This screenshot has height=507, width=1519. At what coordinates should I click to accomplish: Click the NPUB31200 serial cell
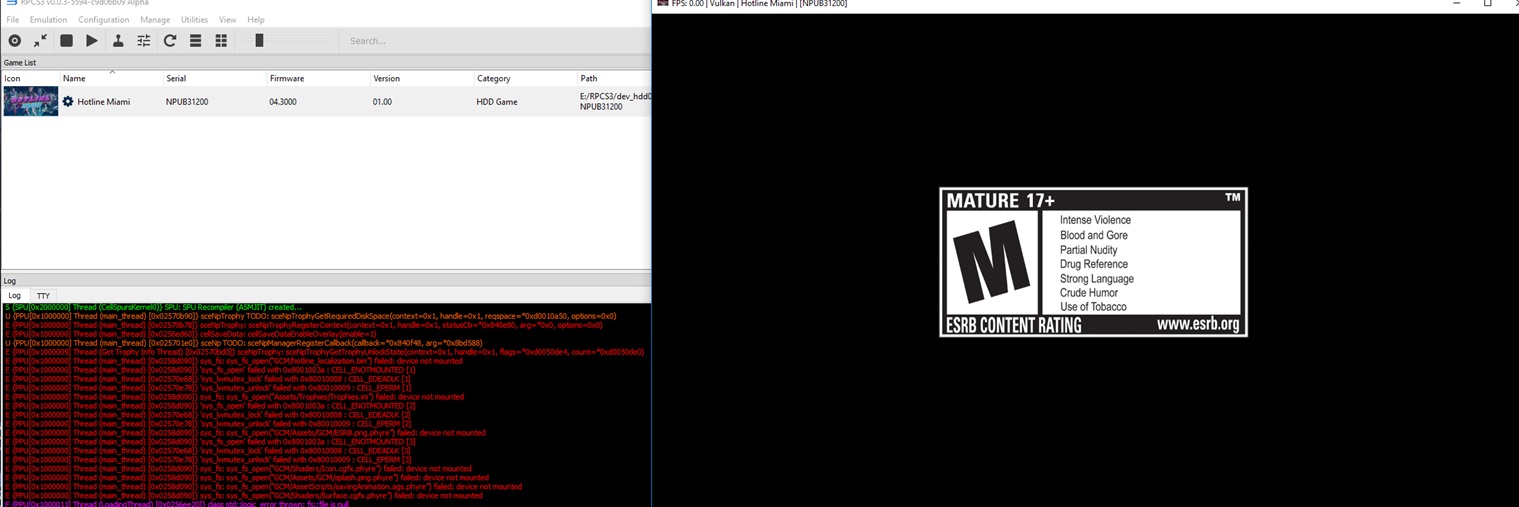[x=187, y=102]
